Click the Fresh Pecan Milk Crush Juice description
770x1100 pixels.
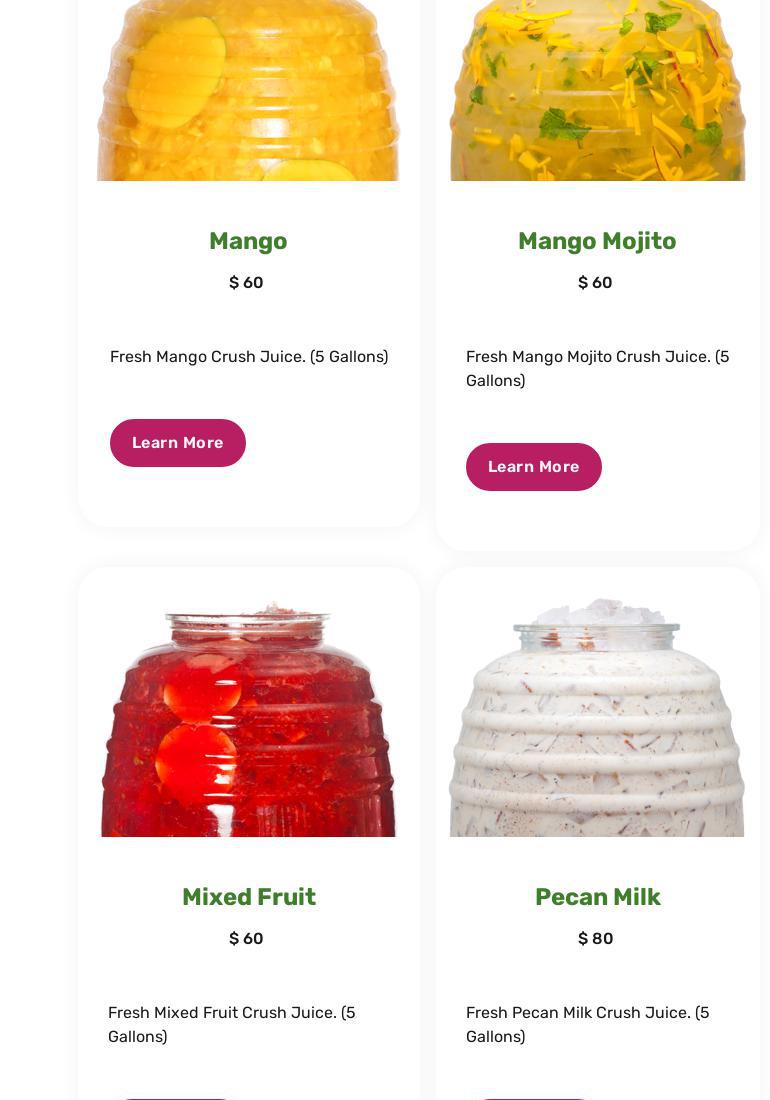(588, 1024)
